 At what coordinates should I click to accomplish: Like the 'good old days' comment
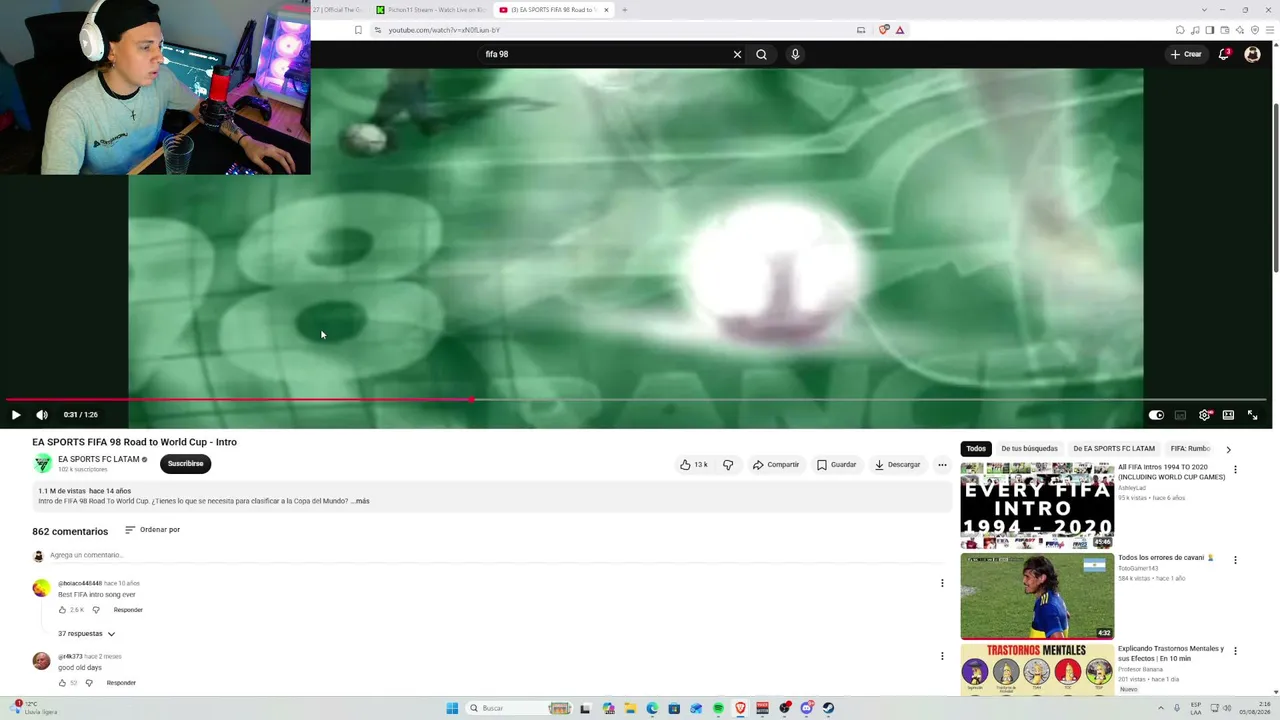(x=62, y=683)
